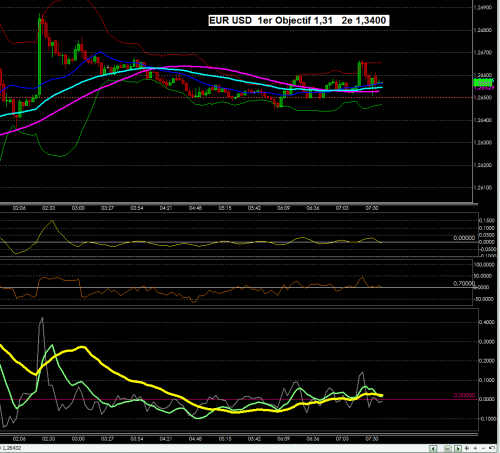Click the 0,00000 label in the first indicator panel

[464, 238]
